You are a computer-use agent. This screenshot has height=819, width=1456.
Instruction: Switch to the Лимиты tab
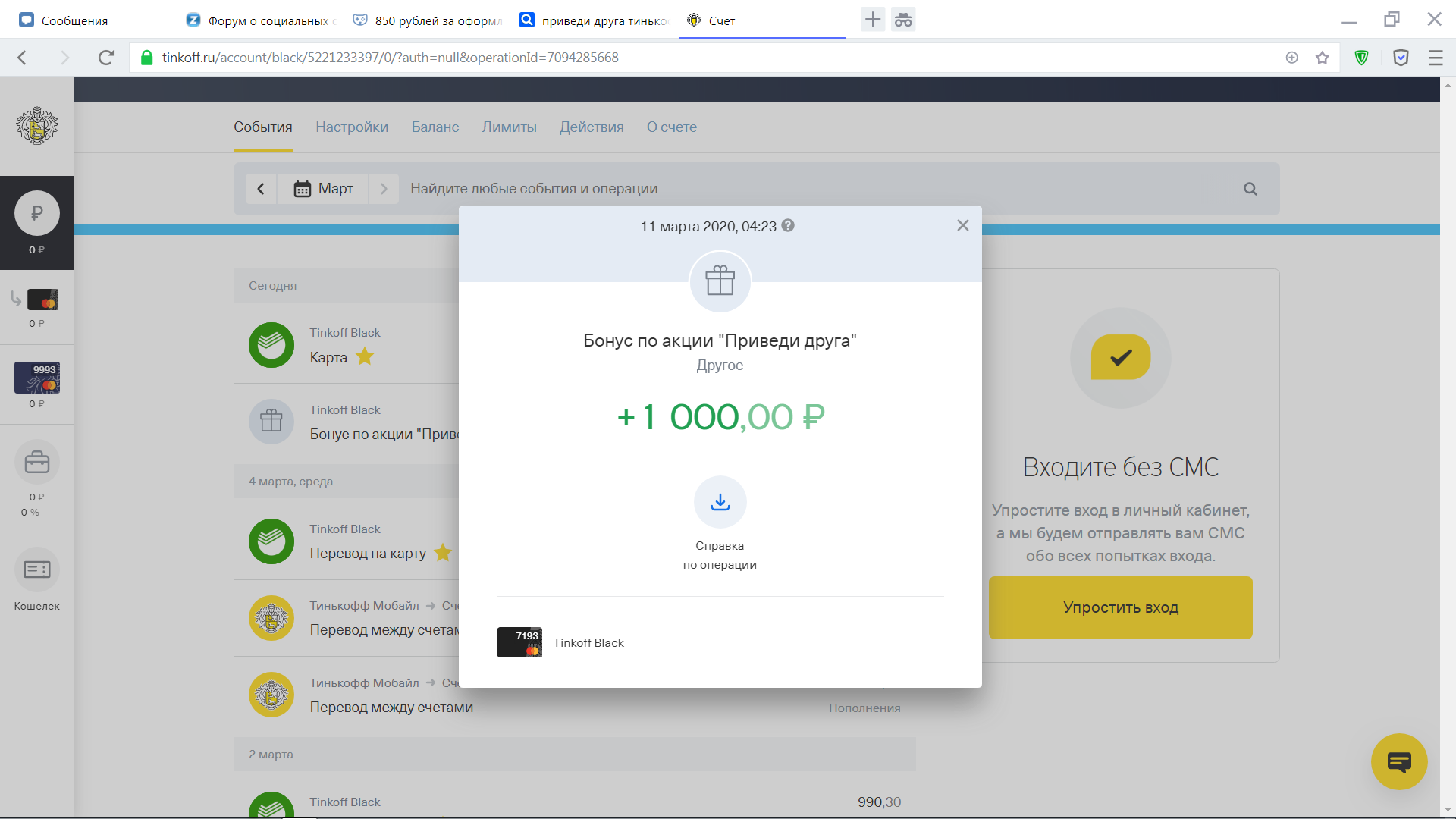click(509, 127)
